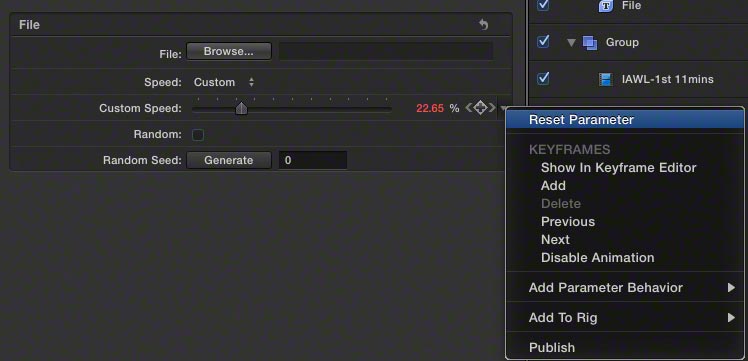Viewport: 748px width, 361px height.
Task: Click the 22.65 Custom Speed value
Action: 430,108
